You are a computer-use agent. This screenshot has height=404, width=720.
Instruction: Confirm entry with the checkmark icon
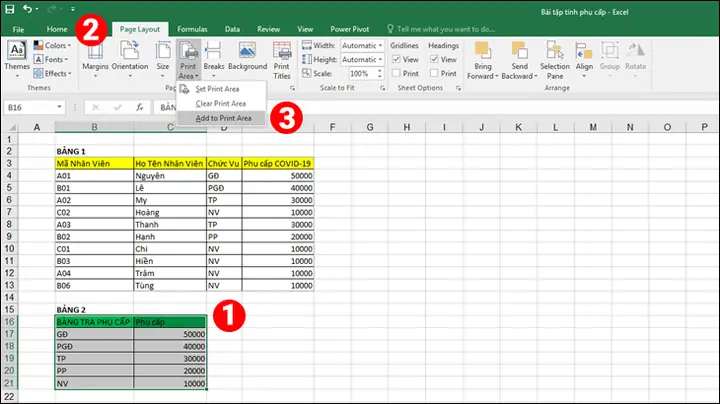pyautogui.click(x=118, y=107)
